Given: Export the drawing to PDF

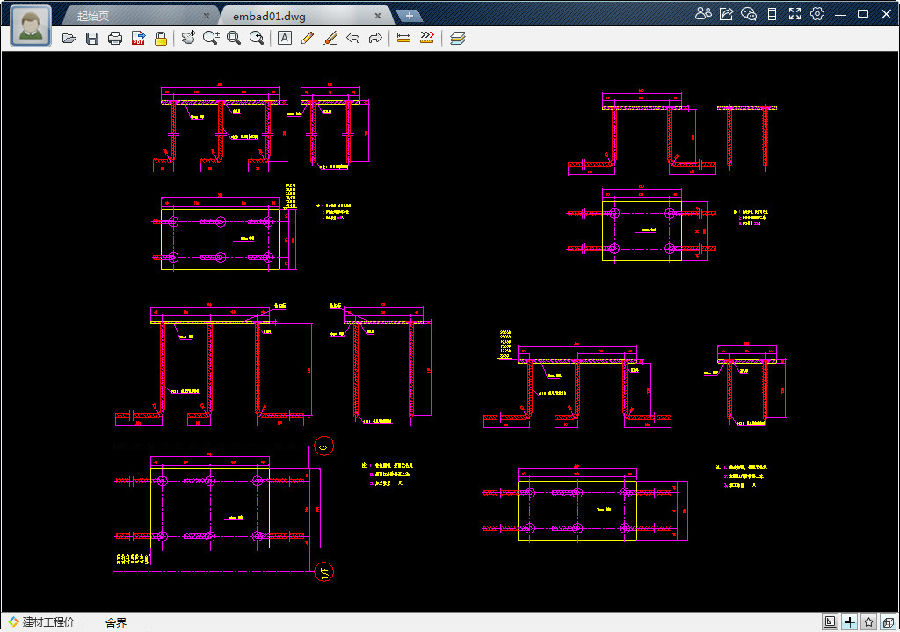Looking at the screenshot, I should 138,38.
